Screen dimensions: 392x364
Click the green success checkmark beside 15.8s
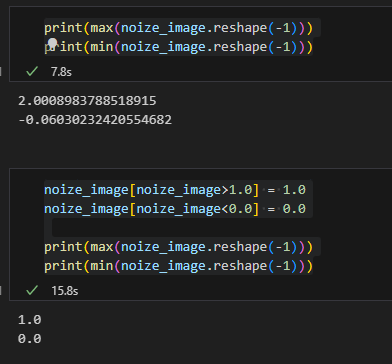click(x=32, y=290)
